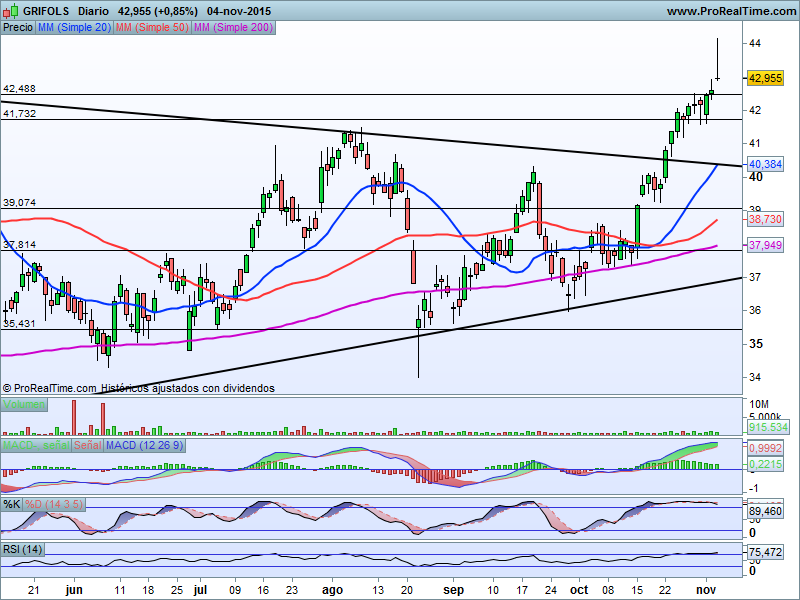Click the jul label on time axis

[200, 590]
